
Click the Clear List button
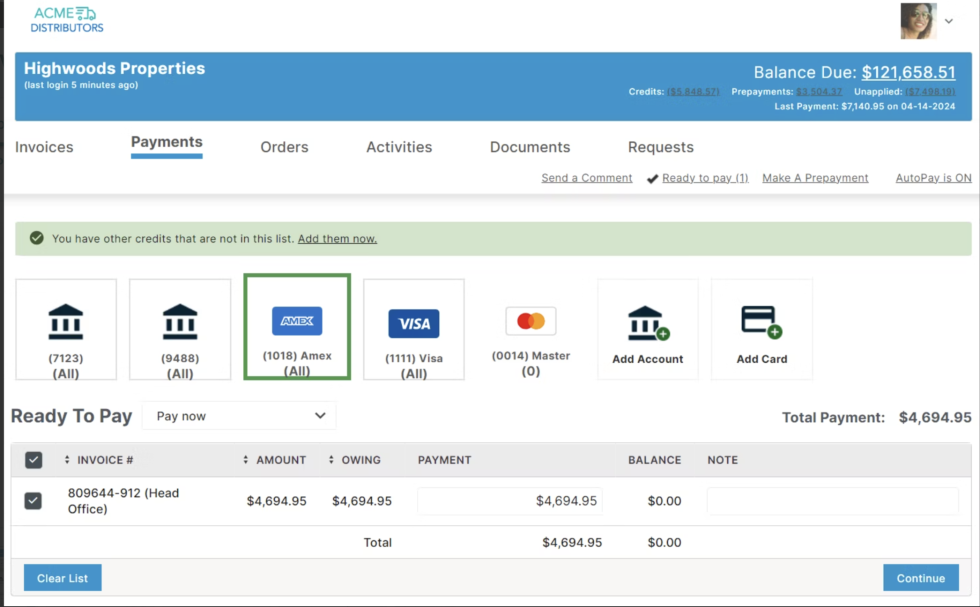coord(63,578)
